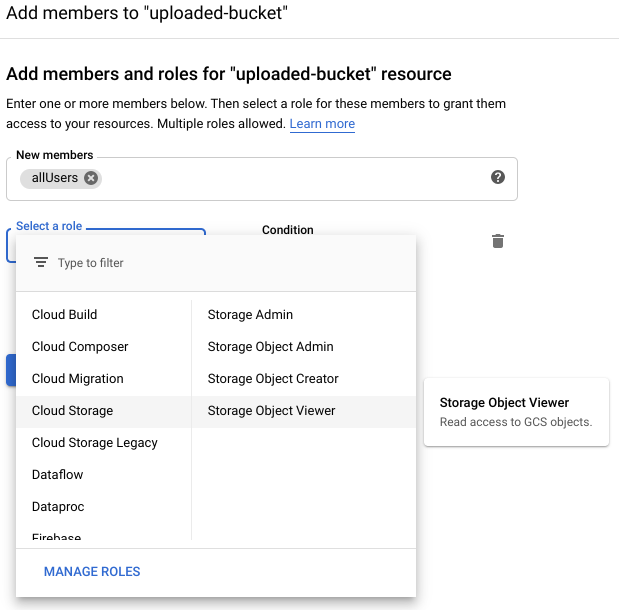Pick the Storage Object Admin role
This screenshot has width=619, height=610.
coord(270,347)
